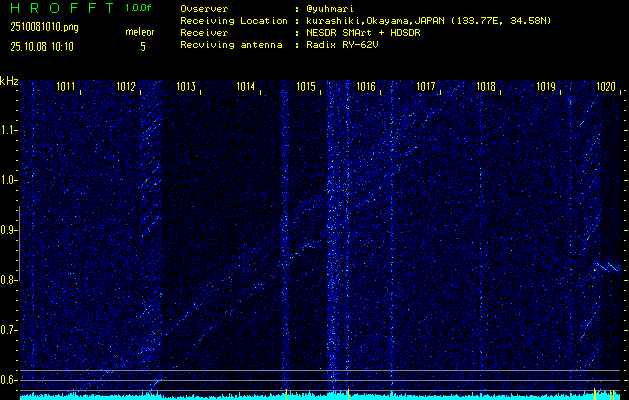Click the Radix RY-62V antenna value
Image resolution: width=629 pixels, height=400 pixels.
point(342,45)
